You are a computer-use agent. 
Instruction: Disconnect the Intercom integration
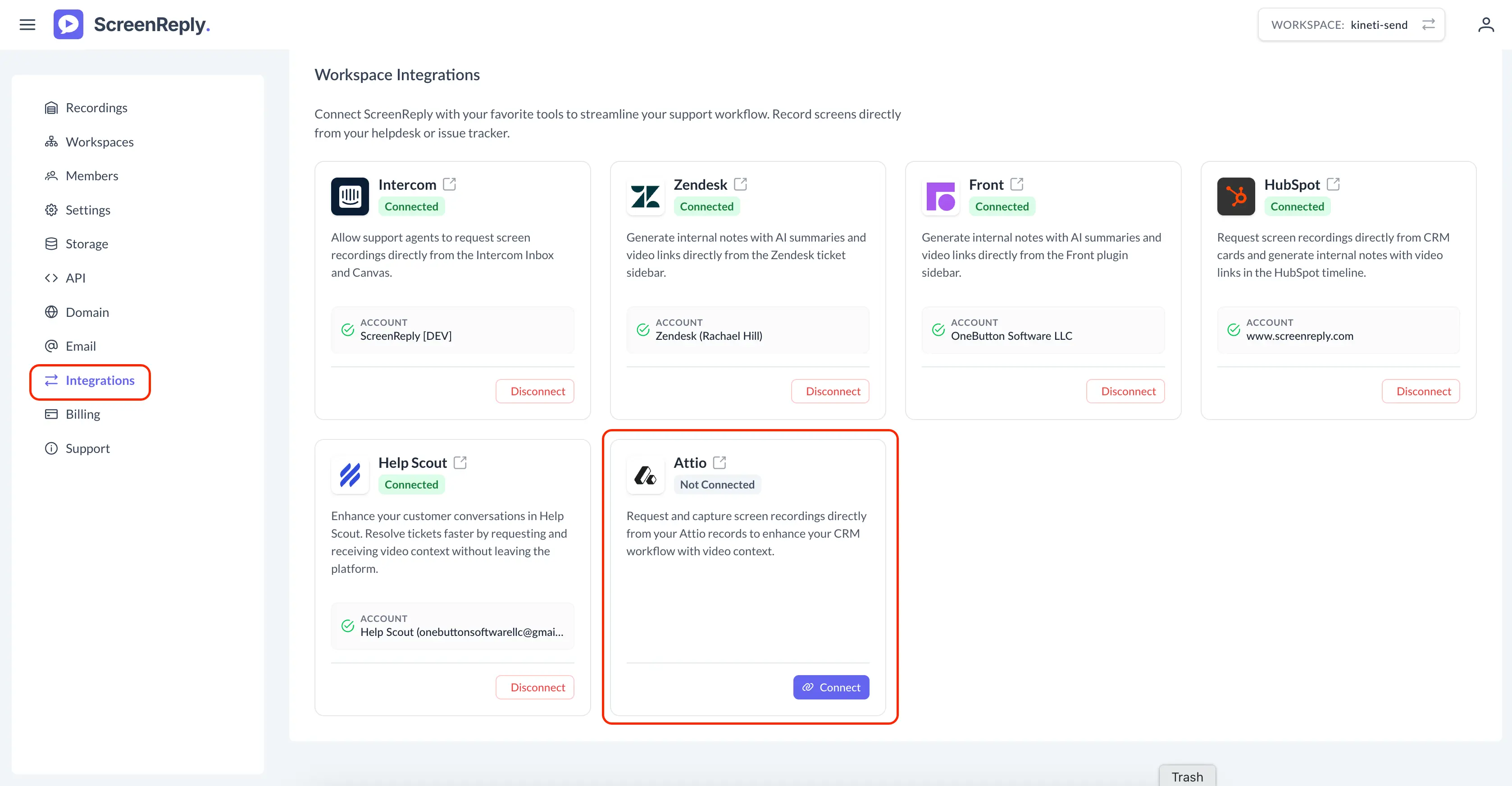(535, 392)
